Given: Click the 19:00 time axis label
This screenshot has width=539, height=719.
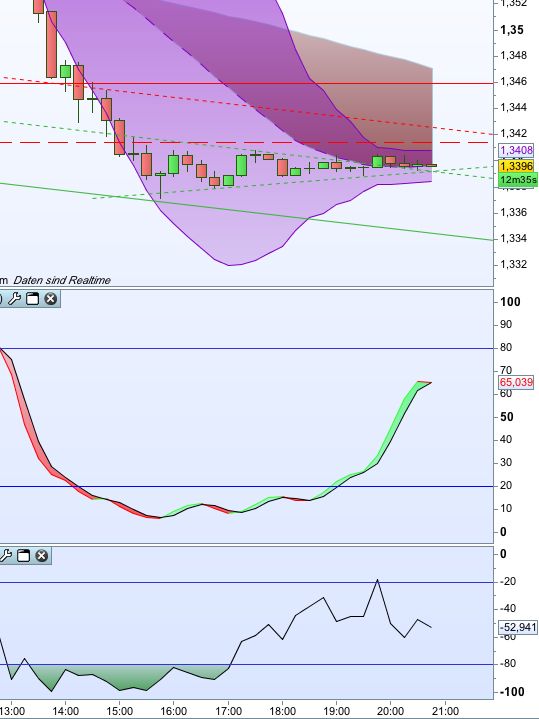Looking at the screenshot, I should (x=336, y=711).
